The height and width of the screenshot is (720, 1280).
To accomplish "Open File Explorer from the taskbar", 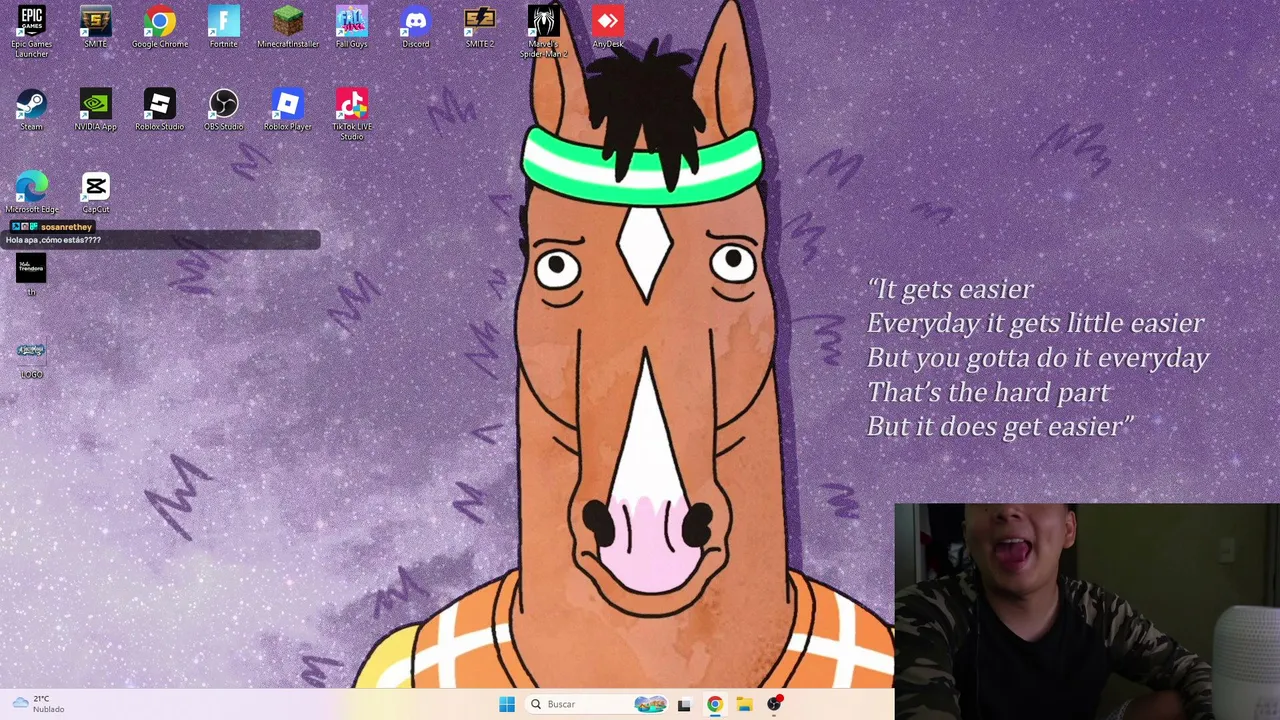I will pos(744,704).
